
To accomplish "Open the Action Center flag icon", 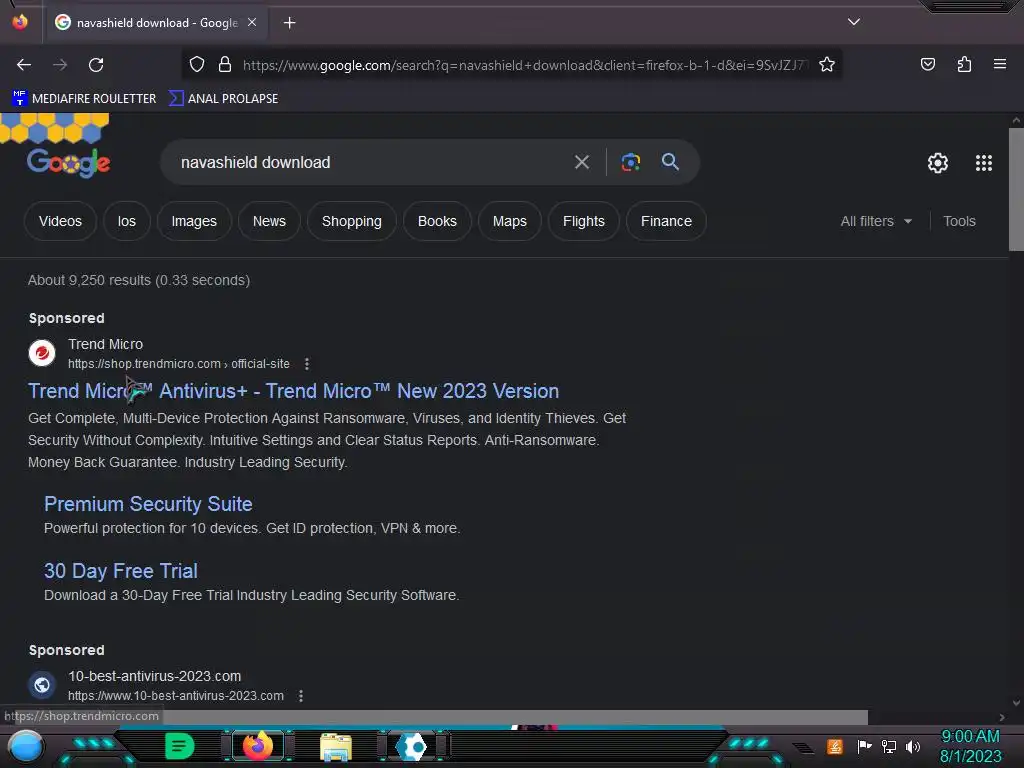I will coord(864,746).
